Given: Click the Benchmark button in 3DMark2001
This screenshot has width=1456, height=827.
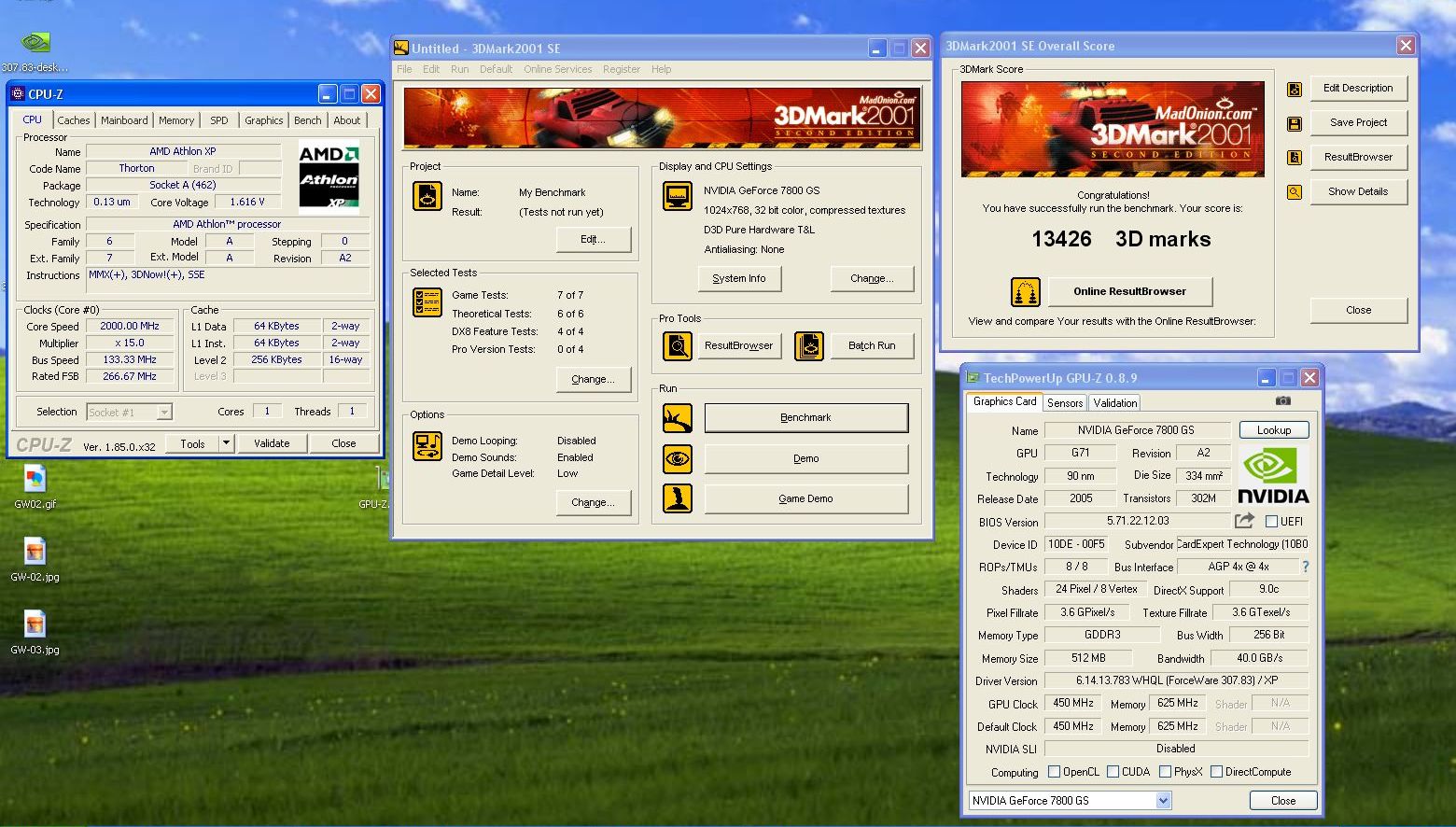Looking at the screenshot, I should [805, 418].
